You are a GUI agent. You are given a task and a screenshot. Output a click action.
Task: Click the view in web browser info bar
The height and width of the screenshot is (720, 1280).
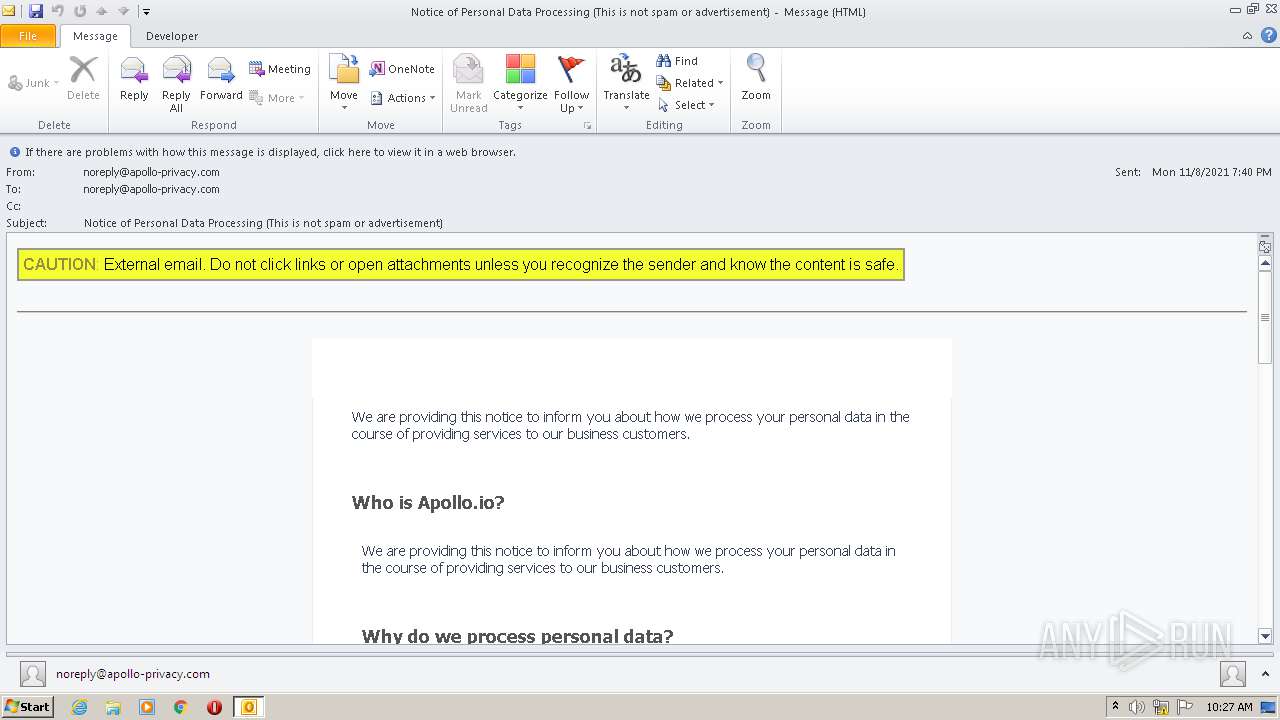tap(270, 152)
